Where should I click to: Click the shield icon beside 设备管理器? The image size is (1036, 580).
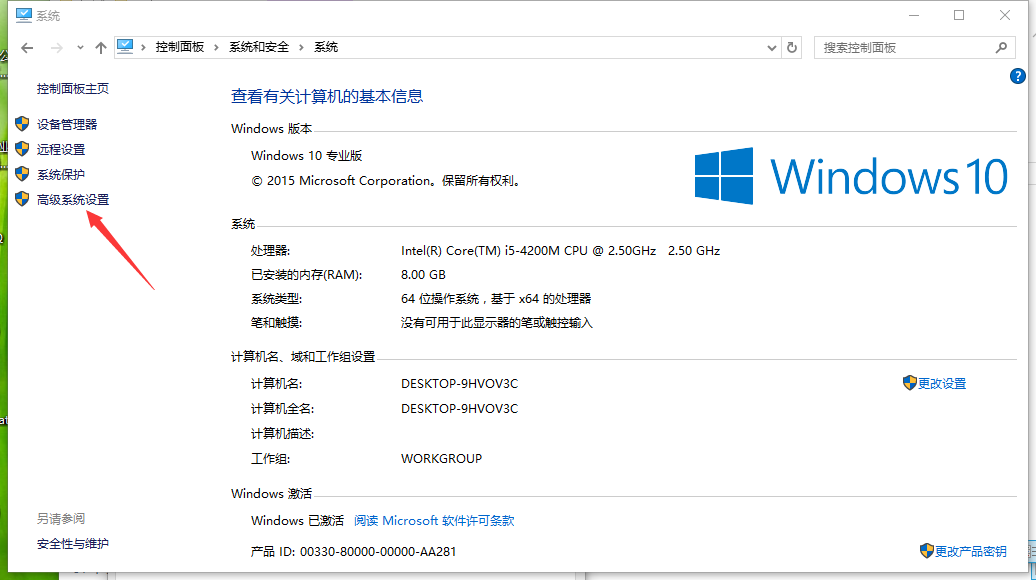pos(22,124)
